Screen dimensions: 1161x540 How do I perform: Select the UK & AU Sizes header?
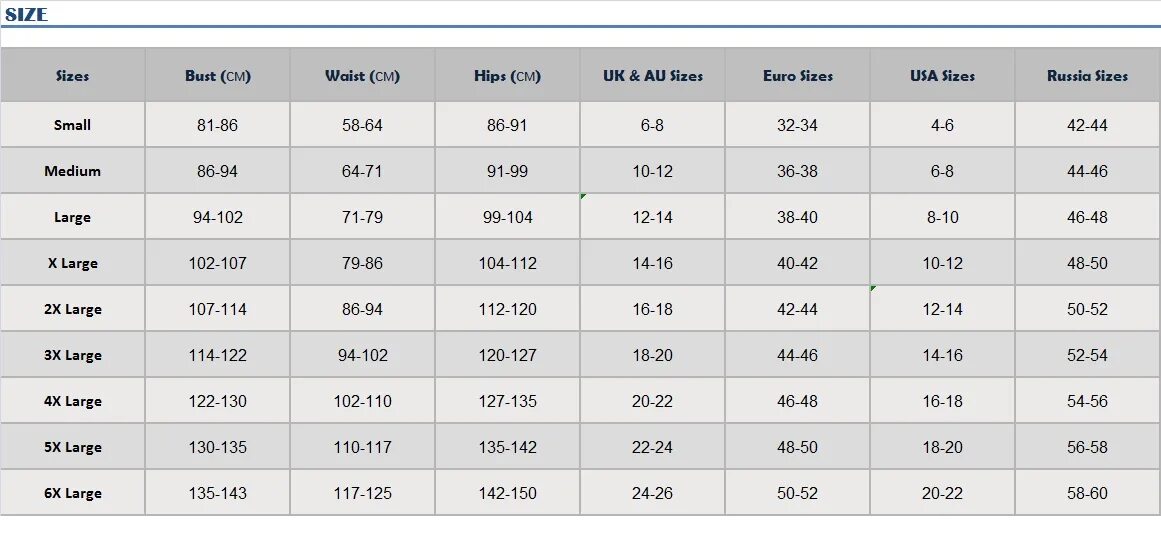[652, 76]
